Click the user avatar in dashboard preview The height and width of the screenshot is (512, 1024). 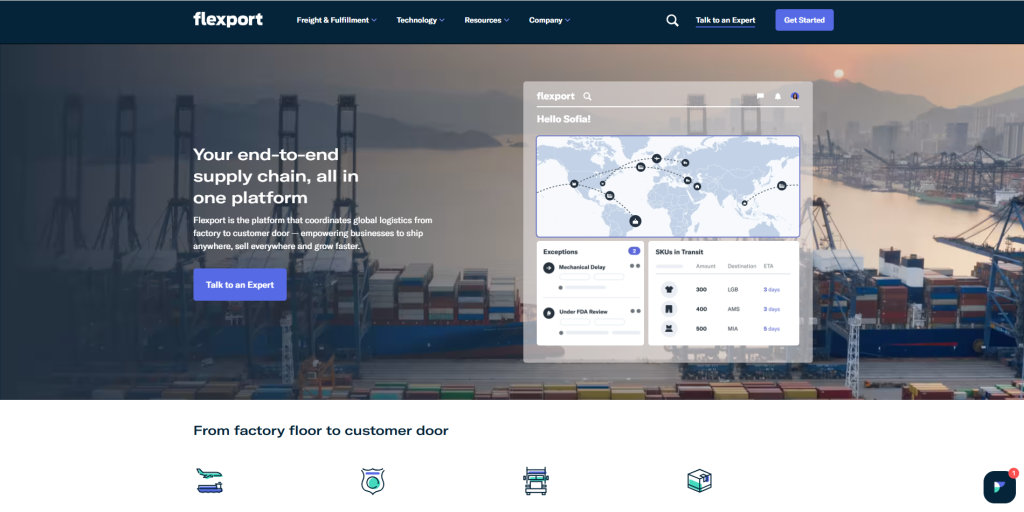coord(795,96)
